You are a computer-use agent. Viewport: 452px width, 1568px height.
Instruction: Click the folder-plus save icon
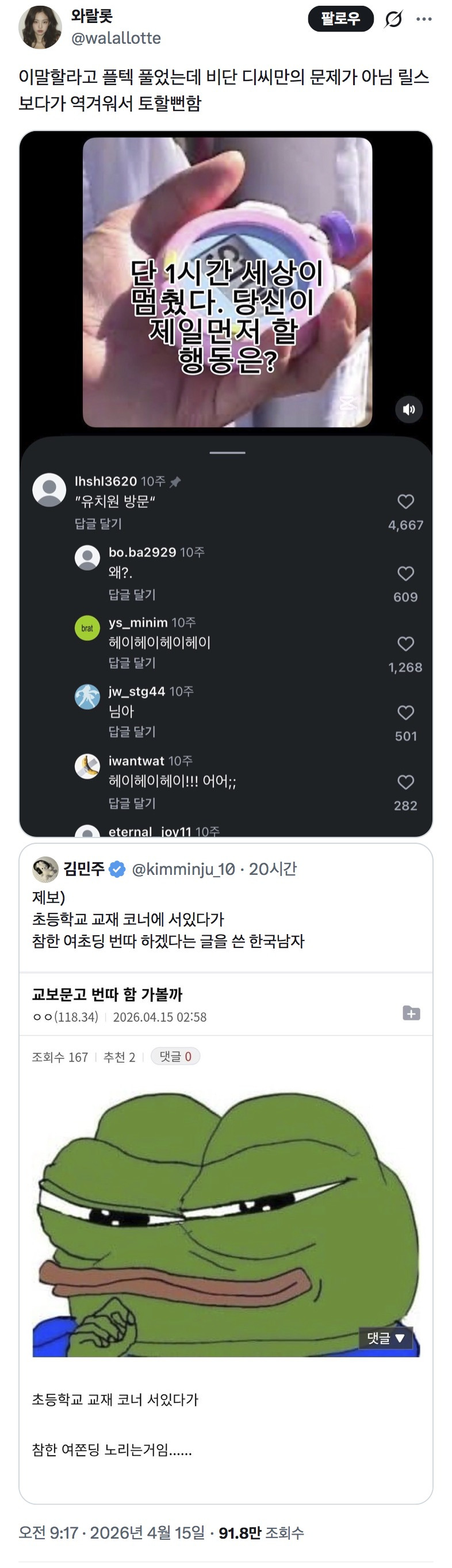click(411, 1013)
